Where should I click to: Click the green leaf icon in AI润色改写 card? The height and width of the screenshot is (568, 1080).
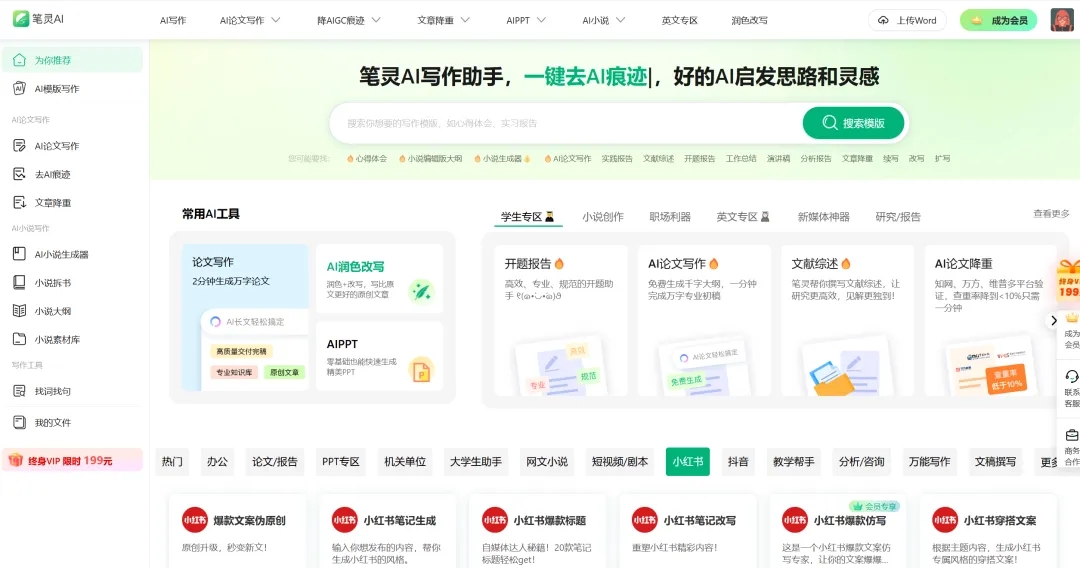pos(421,292)
